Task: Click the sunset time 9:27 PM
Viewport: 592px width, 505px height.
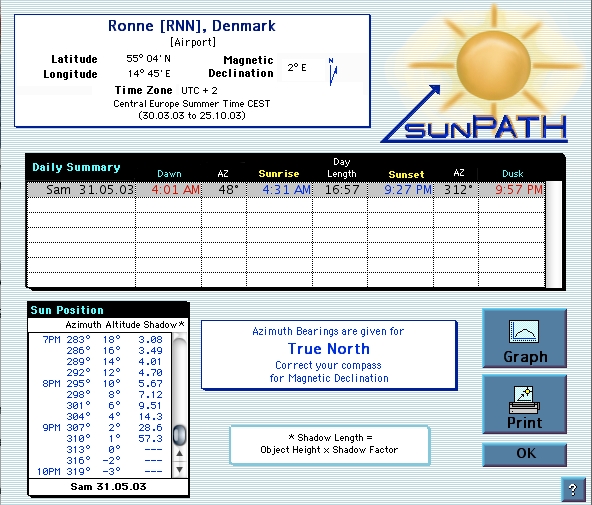Action: (x=408, y=189)
